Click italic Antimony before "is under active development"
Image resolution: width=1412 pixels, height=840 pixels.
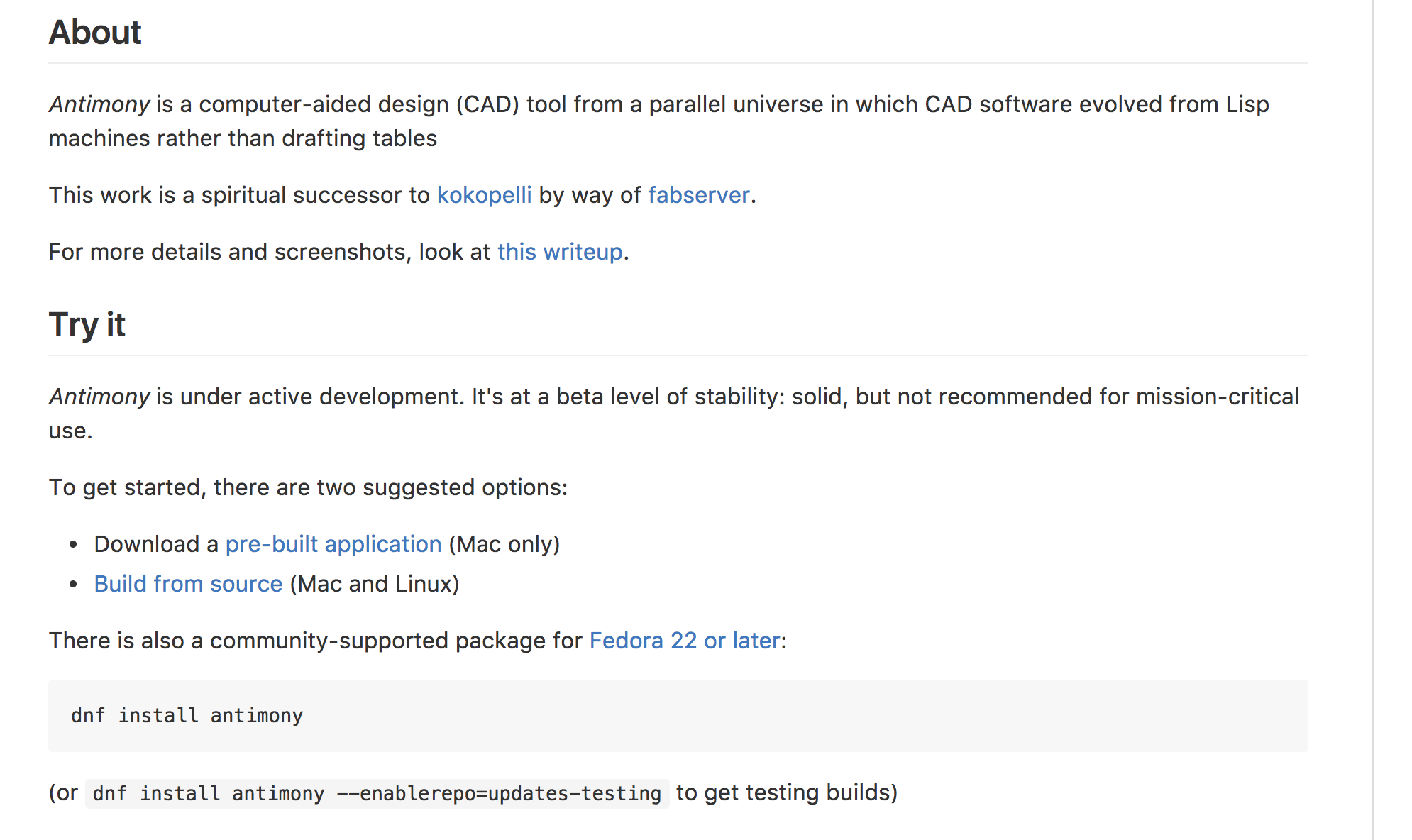coord(99,397)
